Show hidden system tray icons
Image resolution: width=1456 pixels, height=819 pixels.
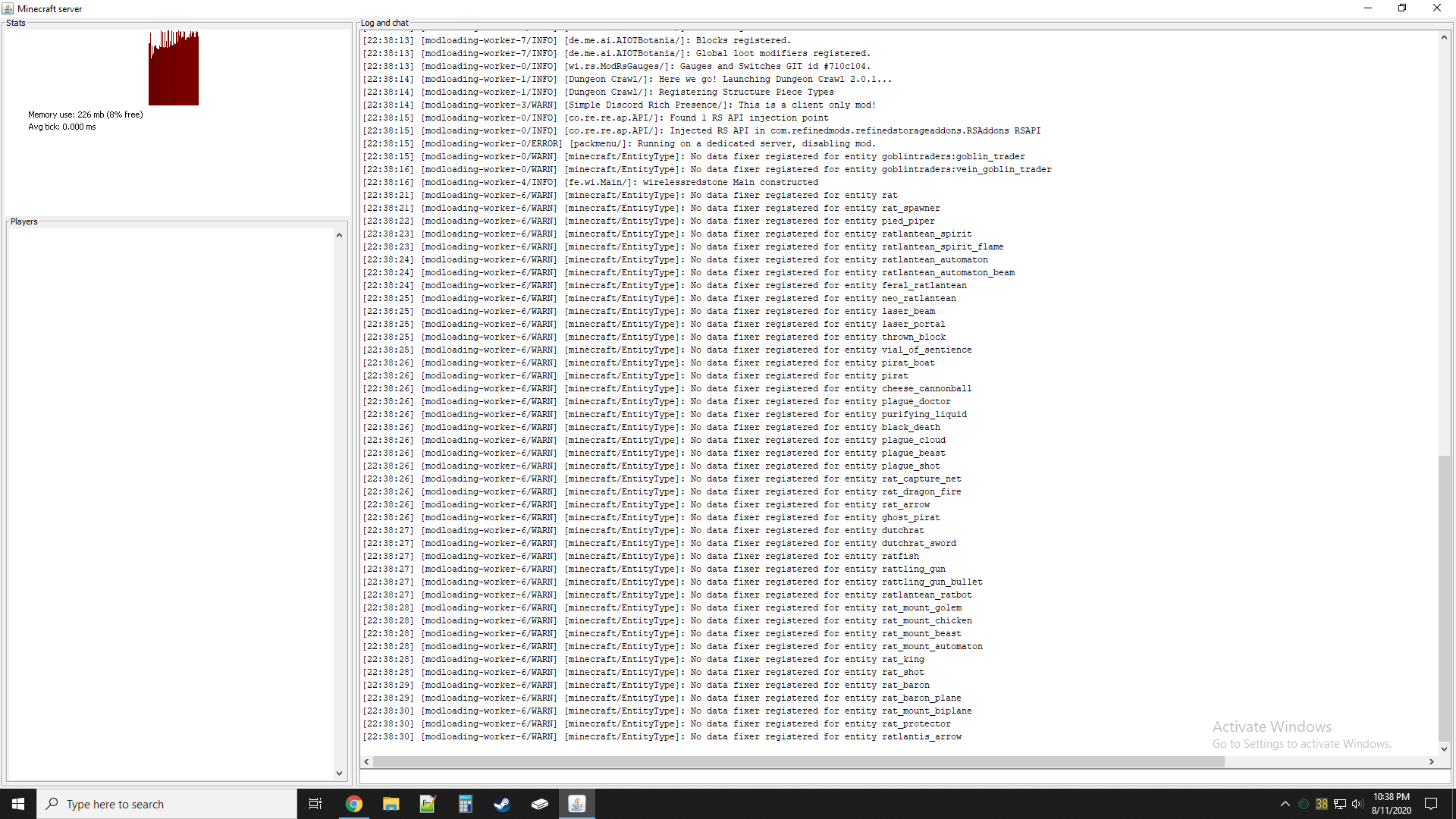coord(1285,804)
